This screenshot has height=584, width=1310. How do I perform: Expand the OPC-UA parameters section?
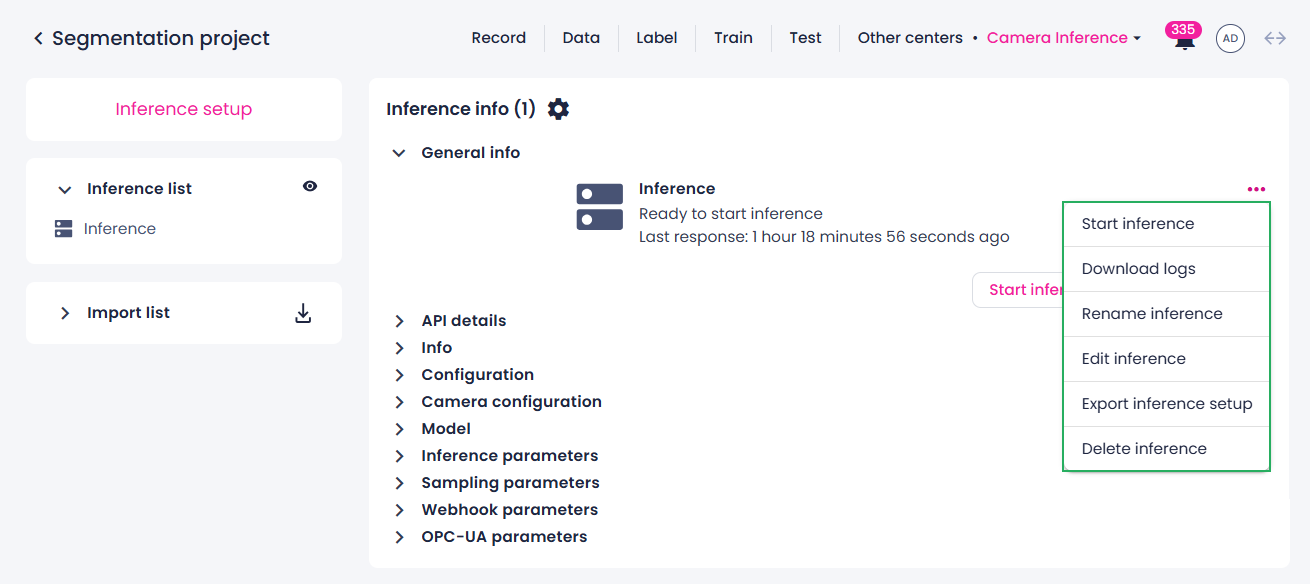tap(399, 537)
